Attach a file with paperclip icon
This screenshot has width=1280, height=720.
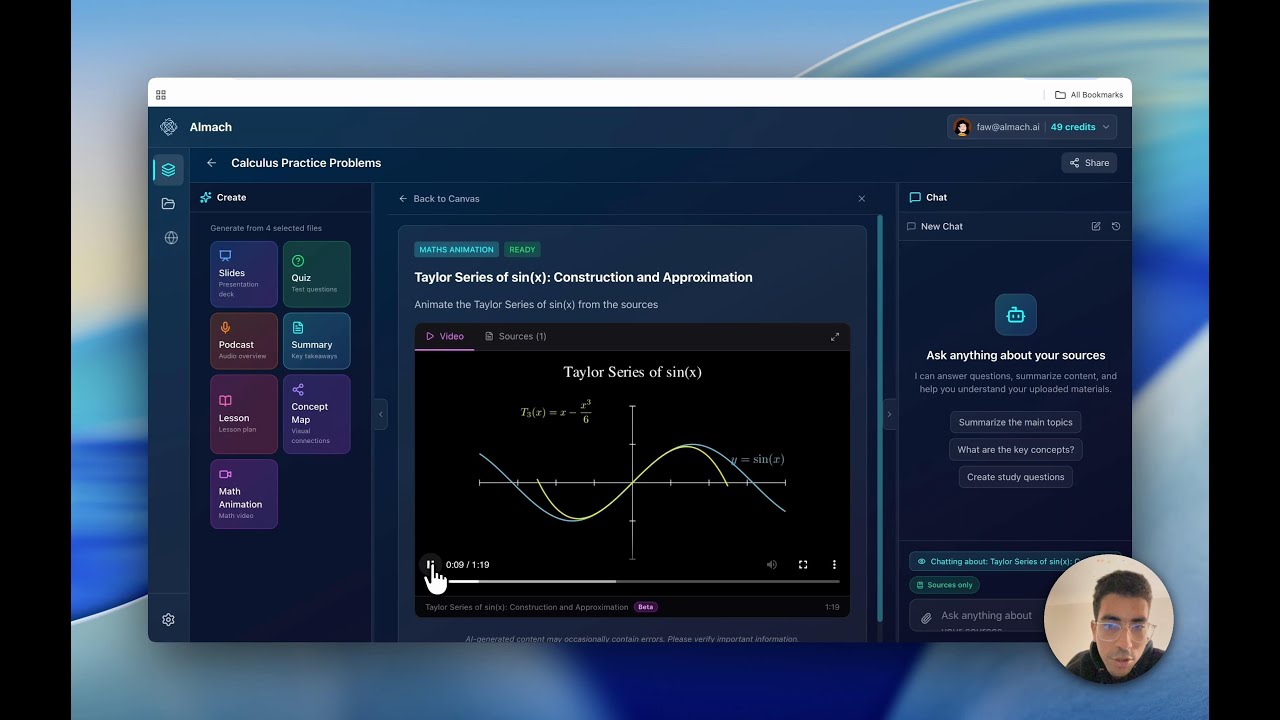[927, 618]
